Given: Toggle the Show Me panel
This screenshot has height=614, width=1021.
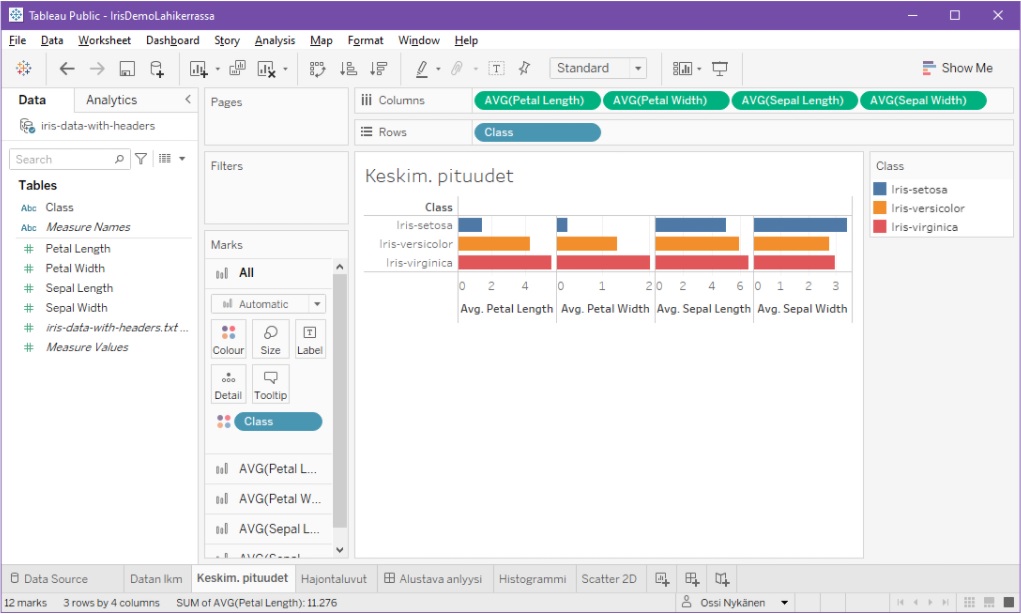Looking at the screenshot, I should click(957, 68).
